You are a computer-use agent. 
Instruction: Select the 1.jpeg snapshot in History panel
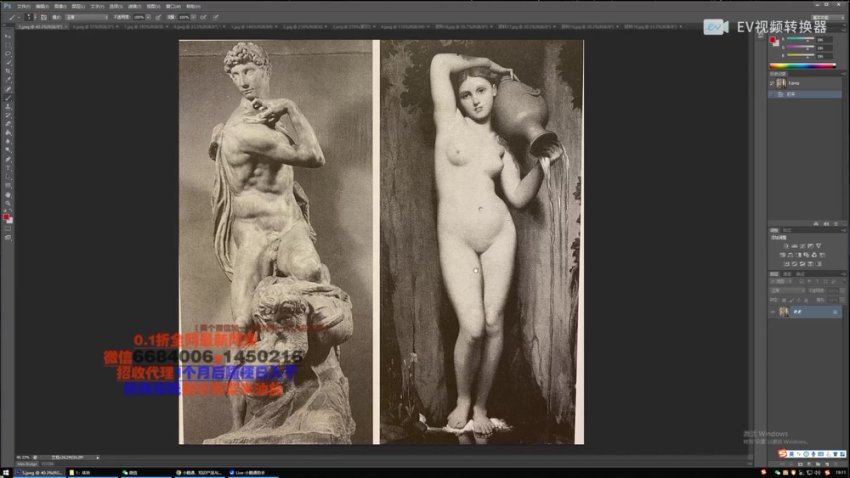click(x=806, y=83)
